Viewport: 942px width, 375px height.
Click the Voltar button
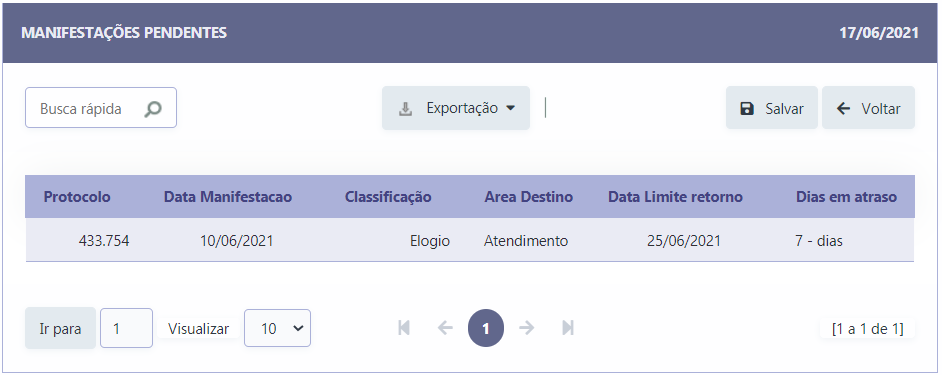point(868,108)
